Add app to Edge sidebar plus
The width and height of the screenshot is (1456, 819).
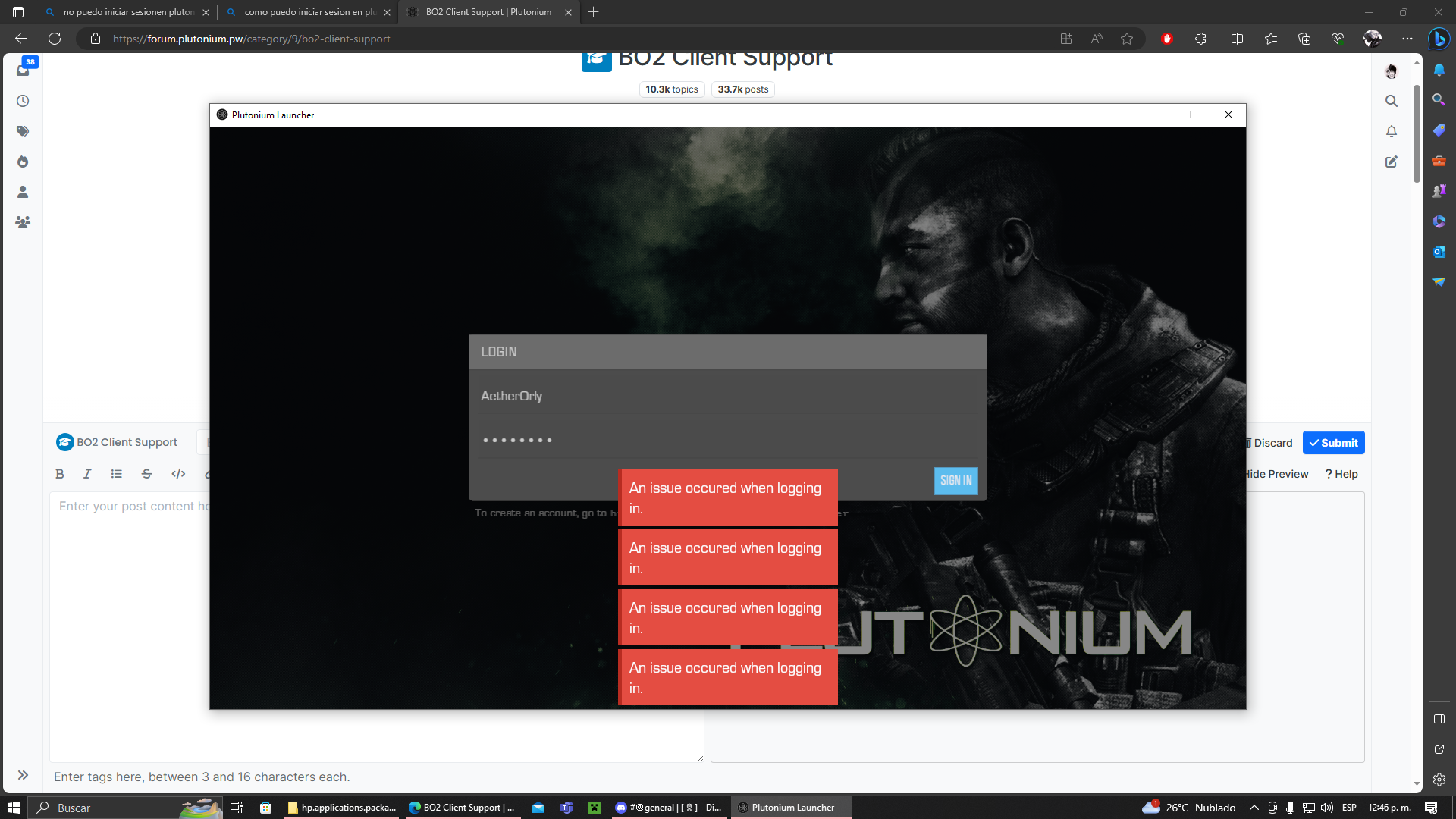[1439, 315]
